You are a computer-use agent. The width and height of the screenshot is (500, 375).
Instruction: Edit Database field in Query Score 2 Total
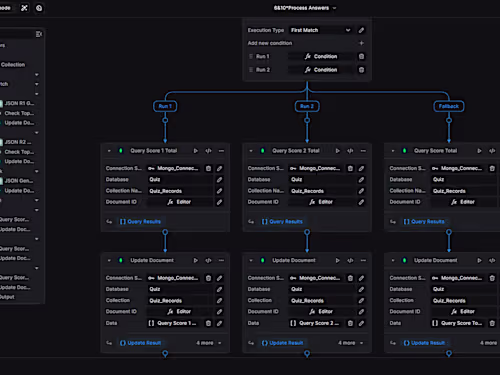point(361,180)
